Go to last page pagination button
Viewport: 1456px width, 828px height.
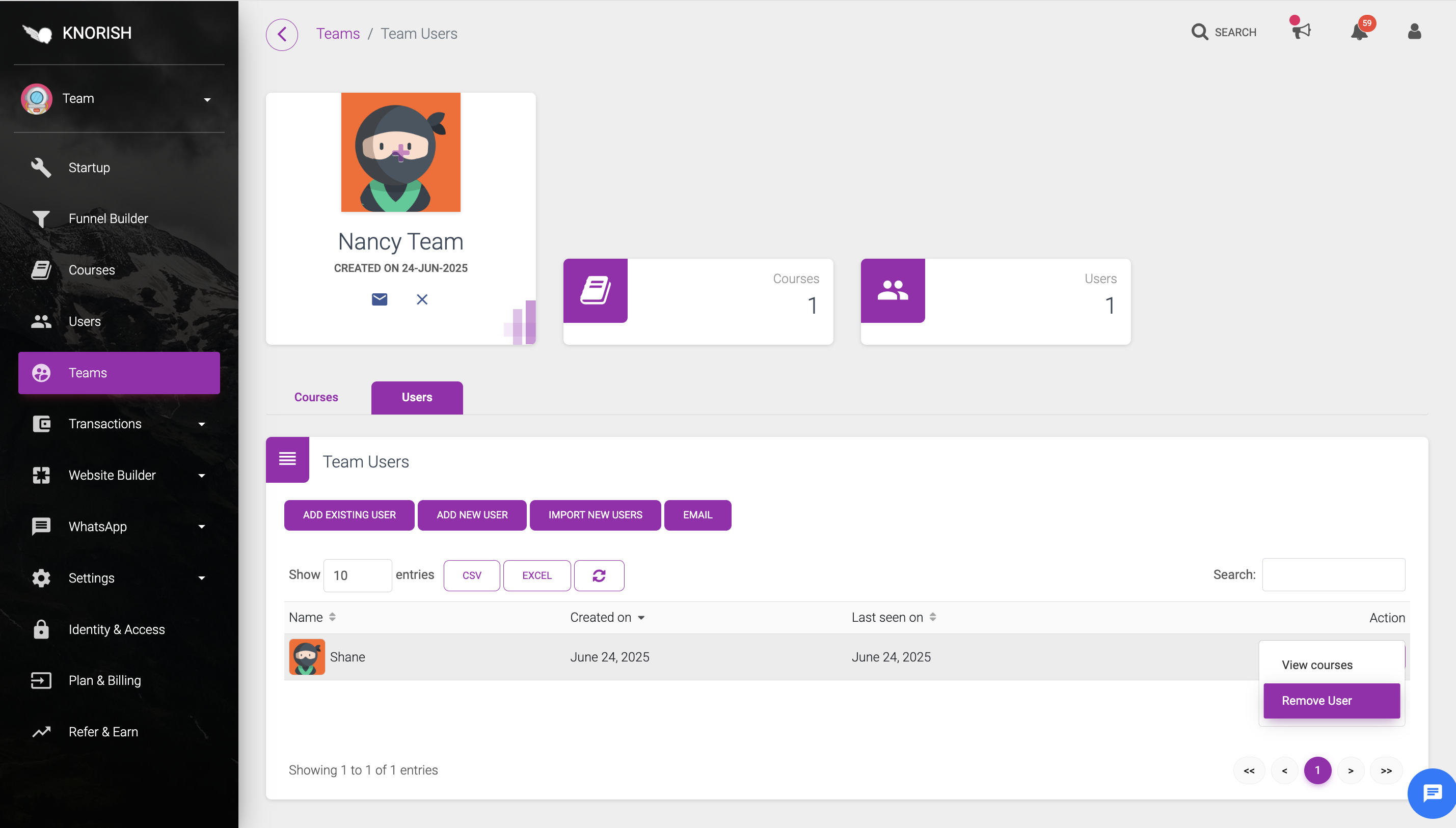[x=1386, y=770]
